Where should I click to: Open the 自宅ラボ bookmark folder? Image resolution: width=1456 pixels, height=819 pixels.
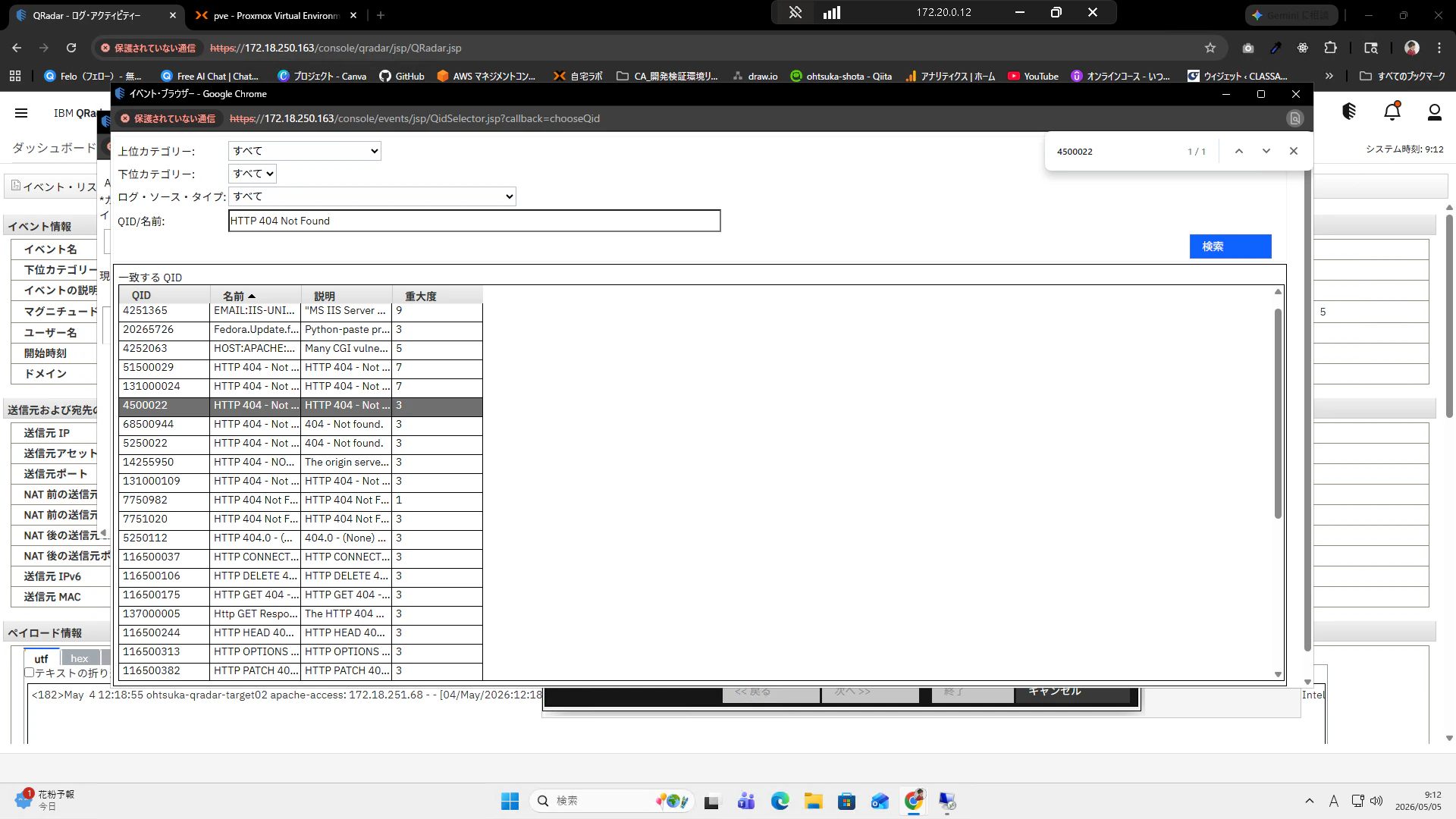pyautogui.click(x=578, y=76)
